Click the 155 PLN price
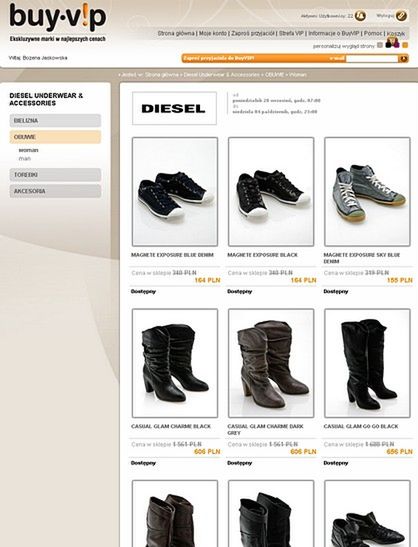The width and height of the screenshot is (418, 547). (x=400, y=280)
